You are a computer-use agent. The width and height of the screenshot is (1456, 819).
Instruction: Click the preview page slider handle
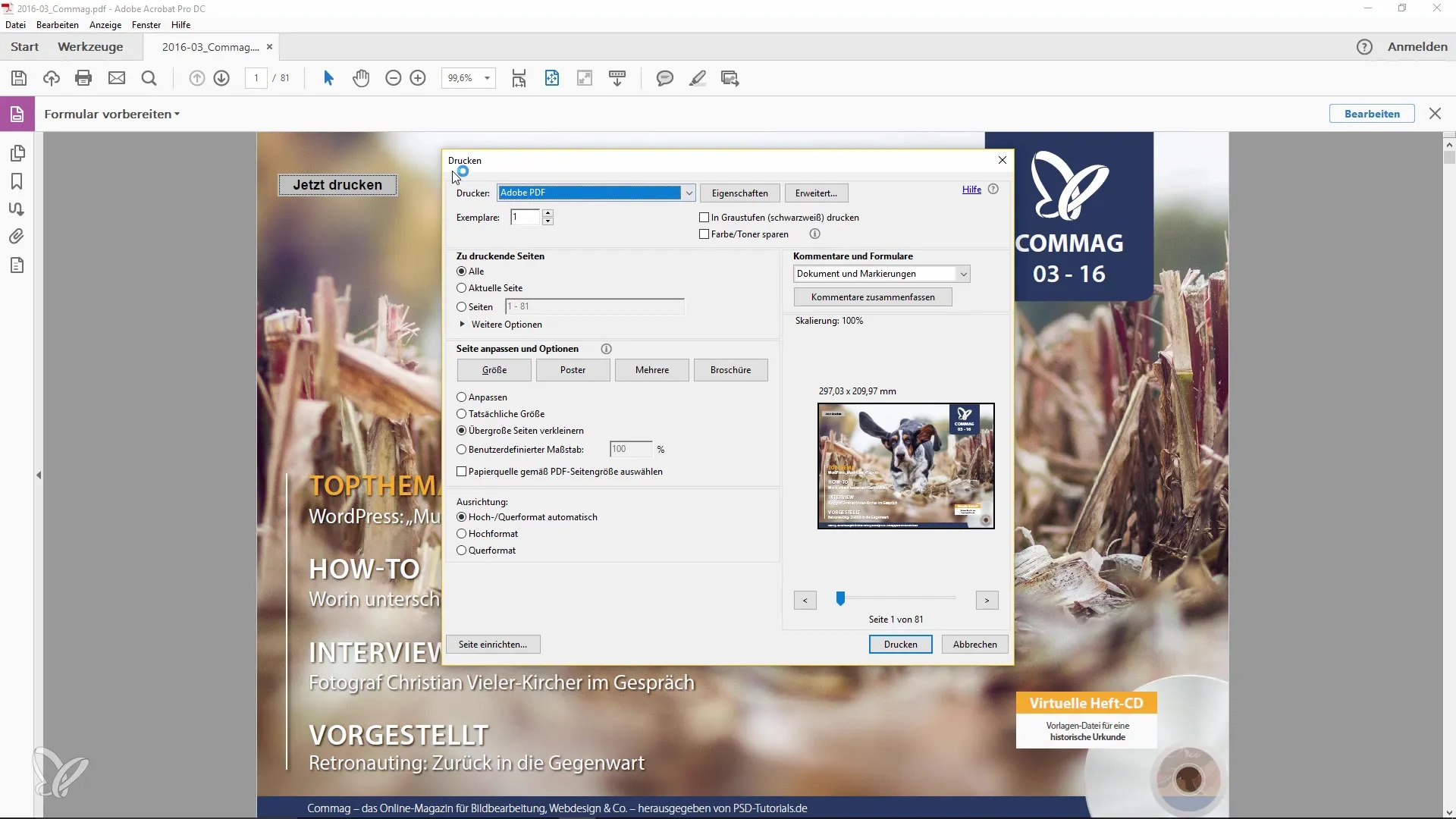tap(840, 599)
